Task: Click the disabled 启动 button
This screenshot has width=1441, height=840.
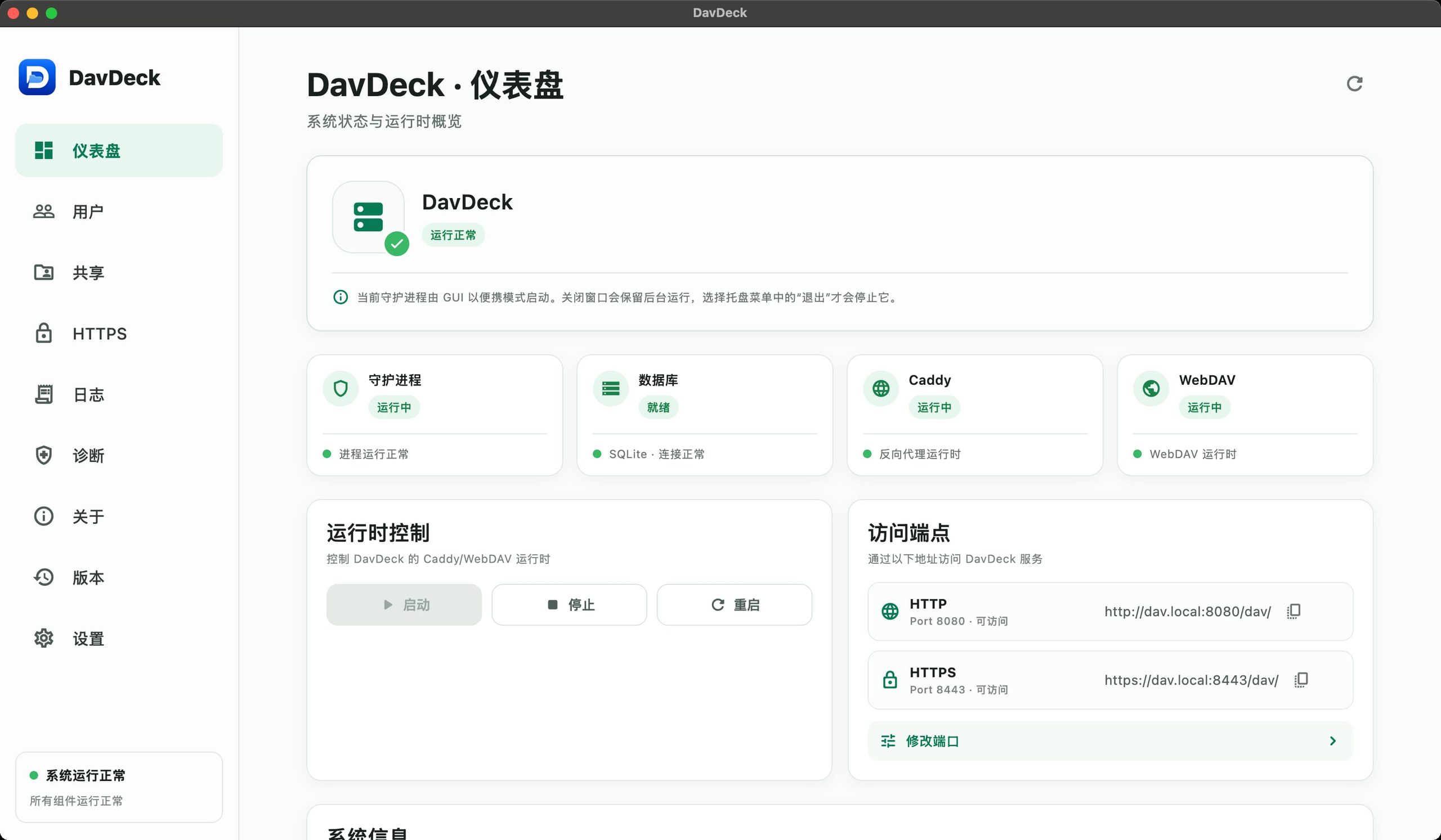Action: [x=404, y=605]
